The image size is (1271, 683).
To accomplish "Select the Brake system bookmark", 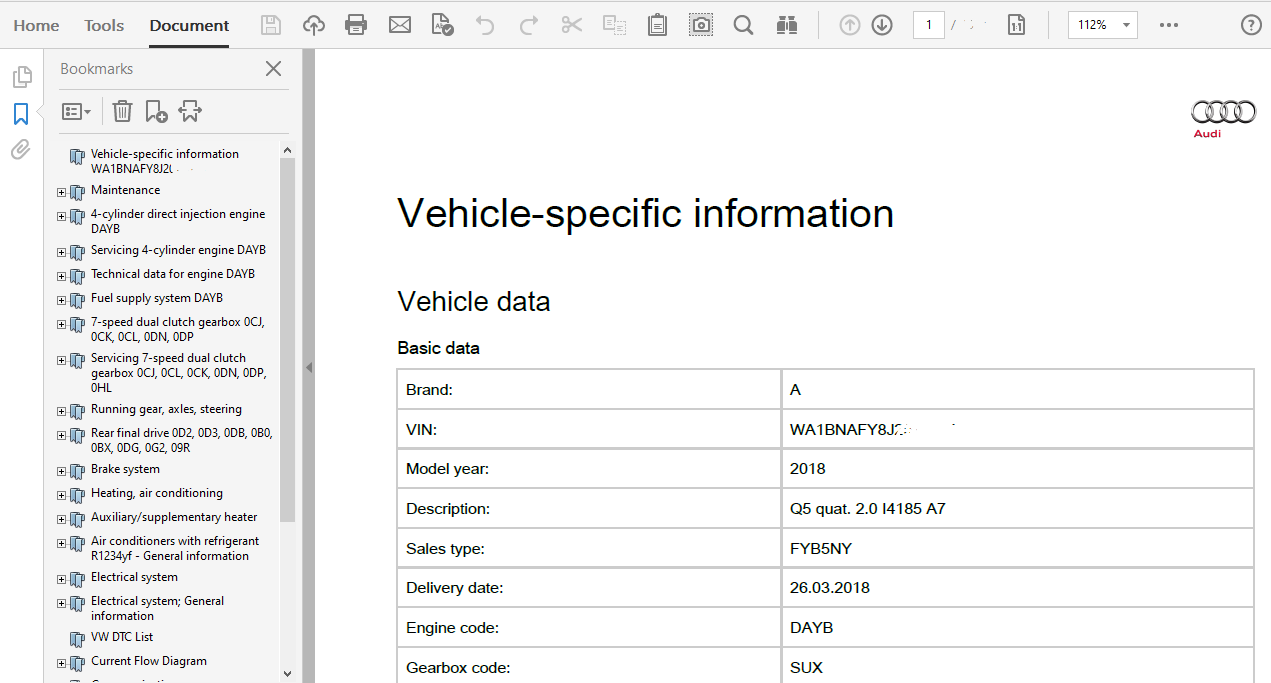I will tap(125, 468).
